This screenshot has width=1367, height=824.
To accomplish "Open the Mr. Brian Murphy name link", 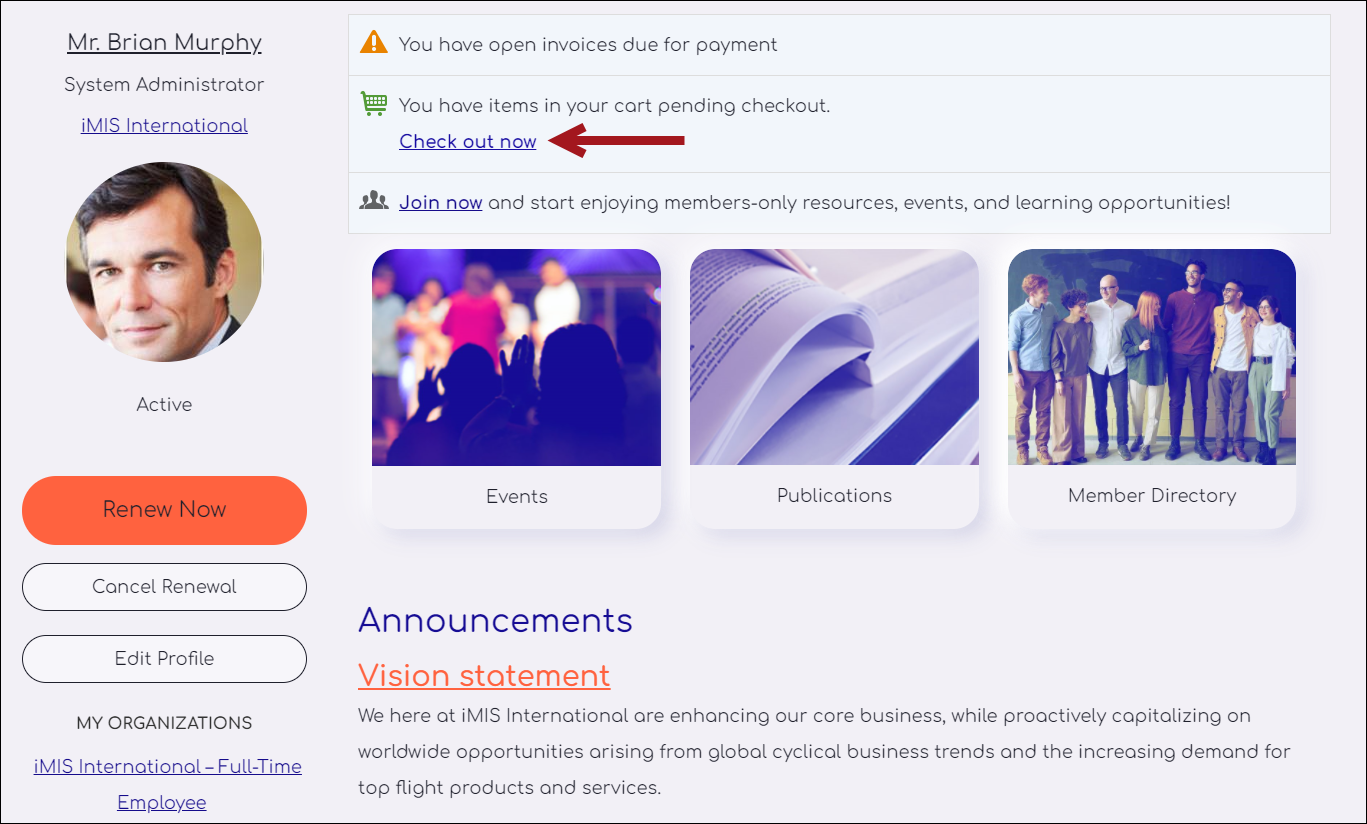I will pos(164,42).
